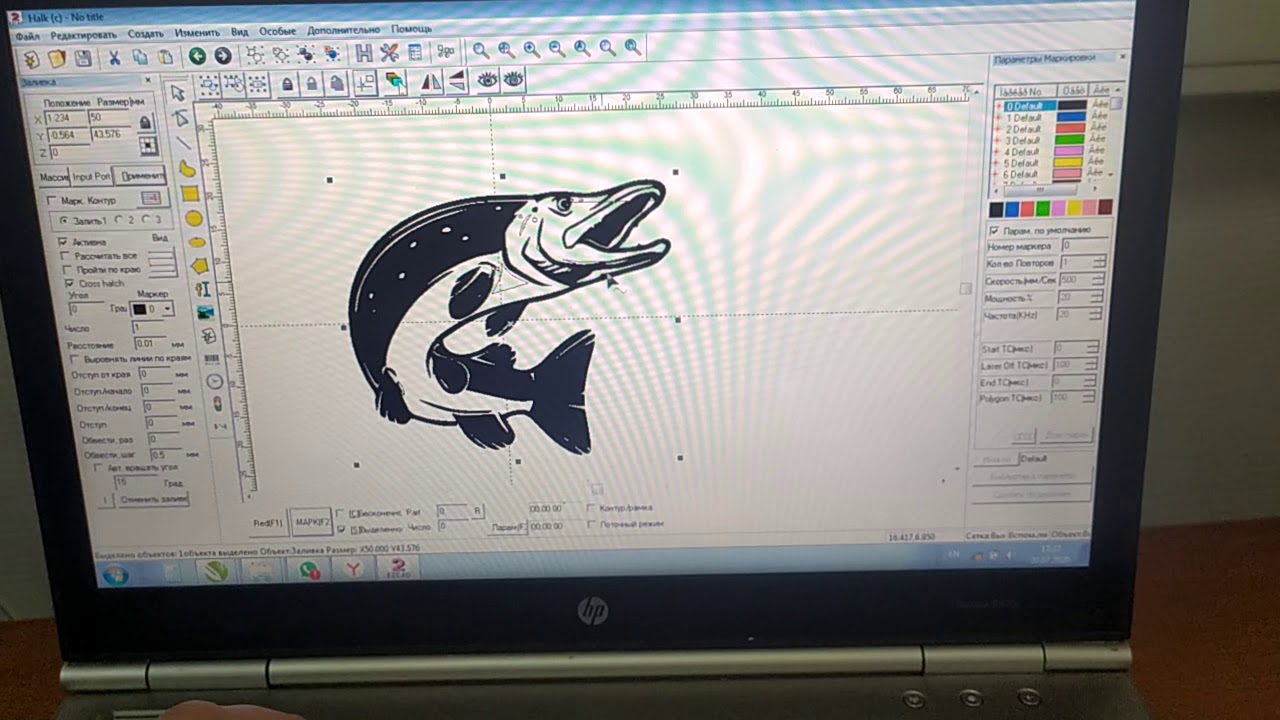Toggle the Активна checkbox
Viewport: 1280px width, 720px height.
(62, 242)
